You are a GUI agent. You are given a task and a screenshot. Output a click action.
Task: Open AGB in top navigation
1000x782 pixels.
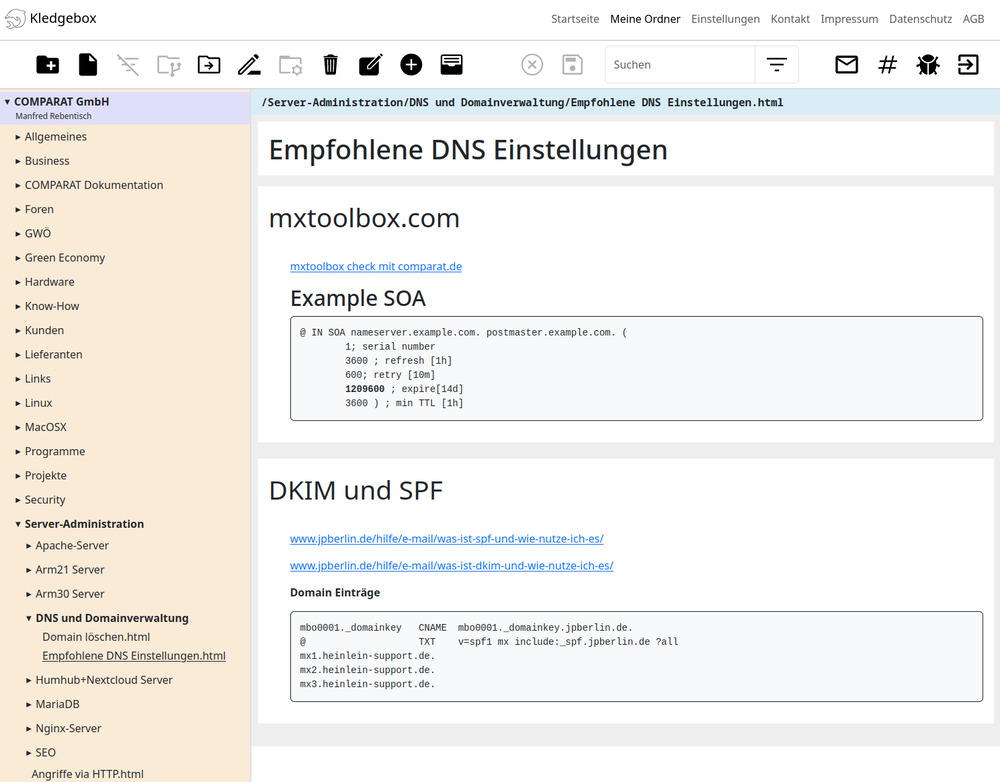pos(973,19)
